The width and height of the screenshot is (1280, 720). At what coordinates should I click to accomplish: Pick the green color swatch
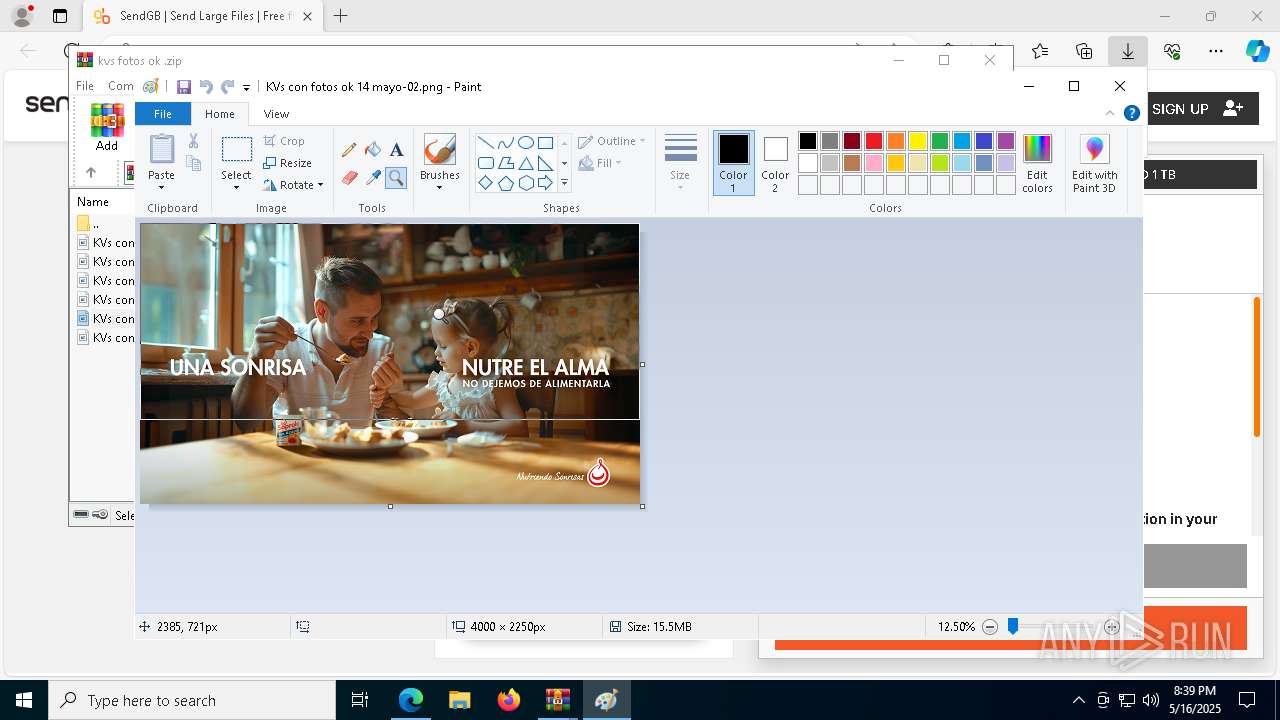[940, 141]
